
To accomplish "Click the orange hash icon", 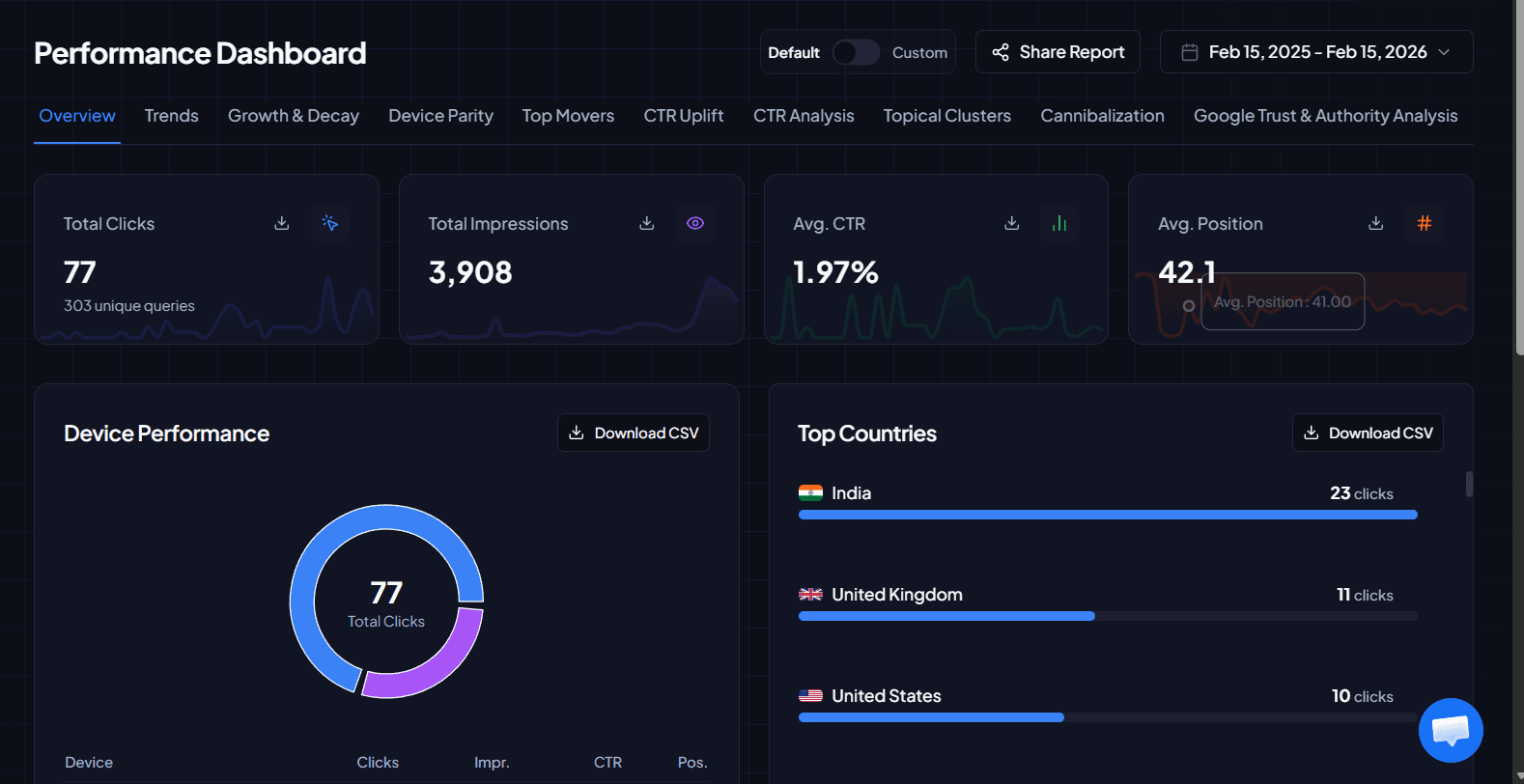I will coord(1425,223).
